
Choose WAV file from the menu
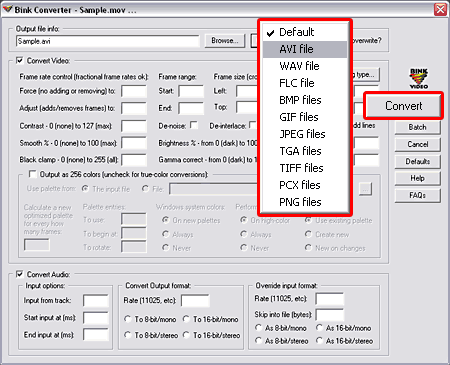click(x=305, y=66)
